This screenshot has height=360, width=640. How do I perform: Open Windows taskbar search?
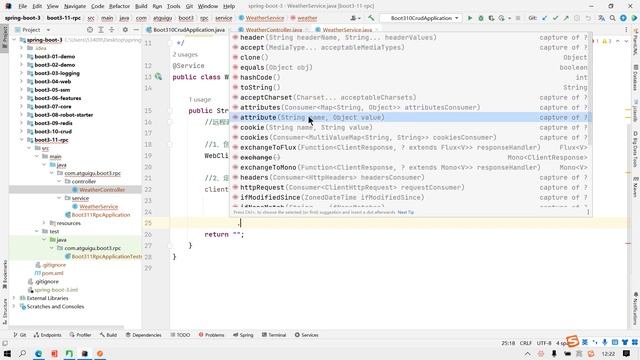[22, 353]
